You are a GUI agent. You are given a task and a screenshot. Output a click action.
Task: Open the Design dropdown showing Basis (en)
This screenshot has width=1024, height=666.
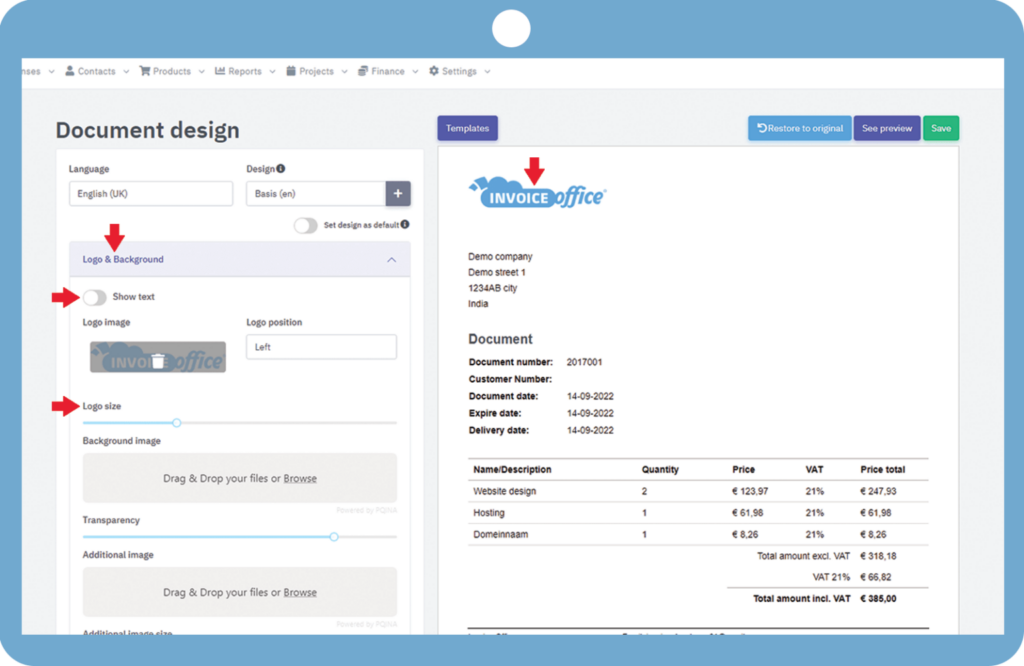[315, 194]
